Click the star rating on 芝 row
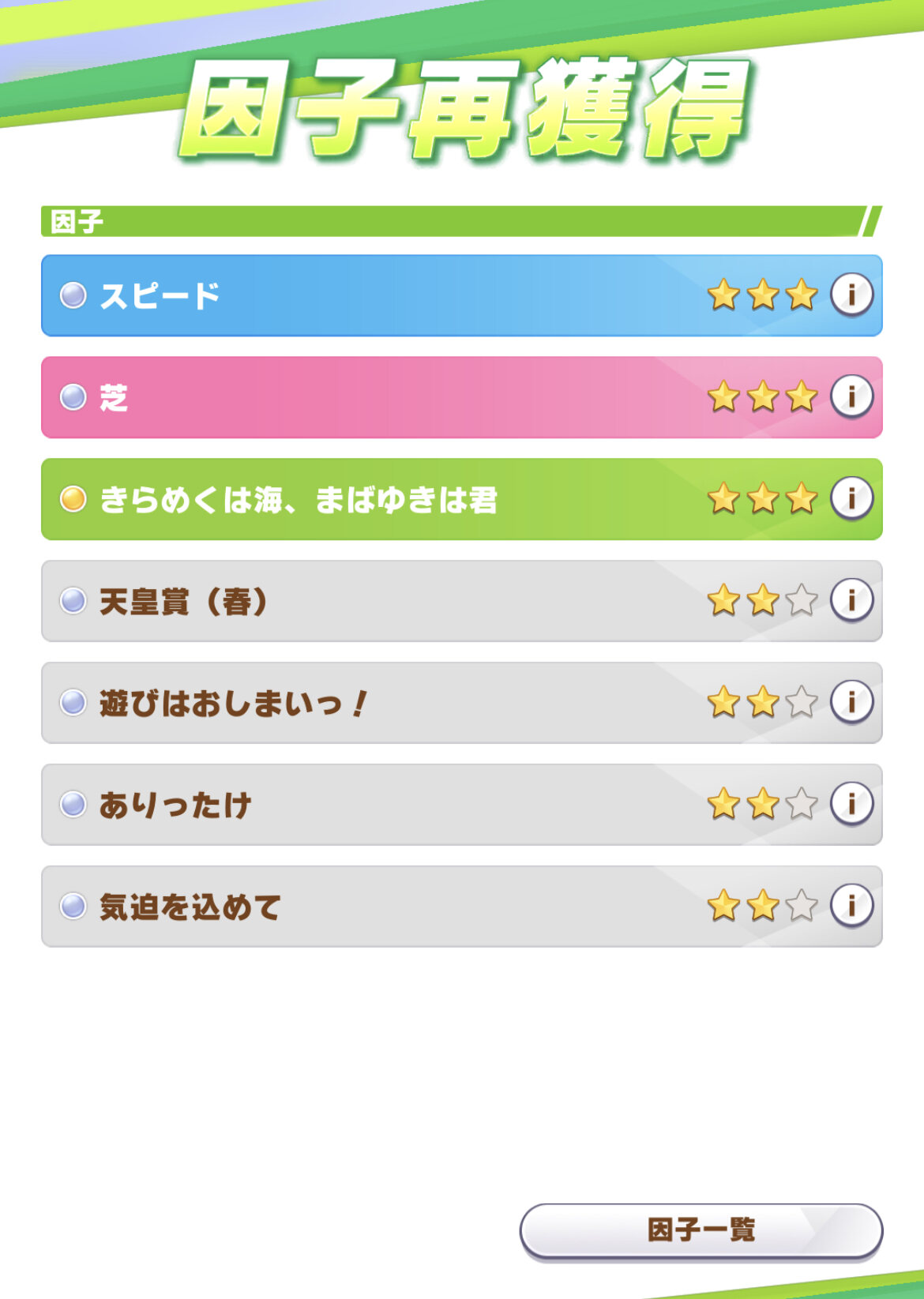The width and height of the screenshot is (924, 1299). click(762, 396)
